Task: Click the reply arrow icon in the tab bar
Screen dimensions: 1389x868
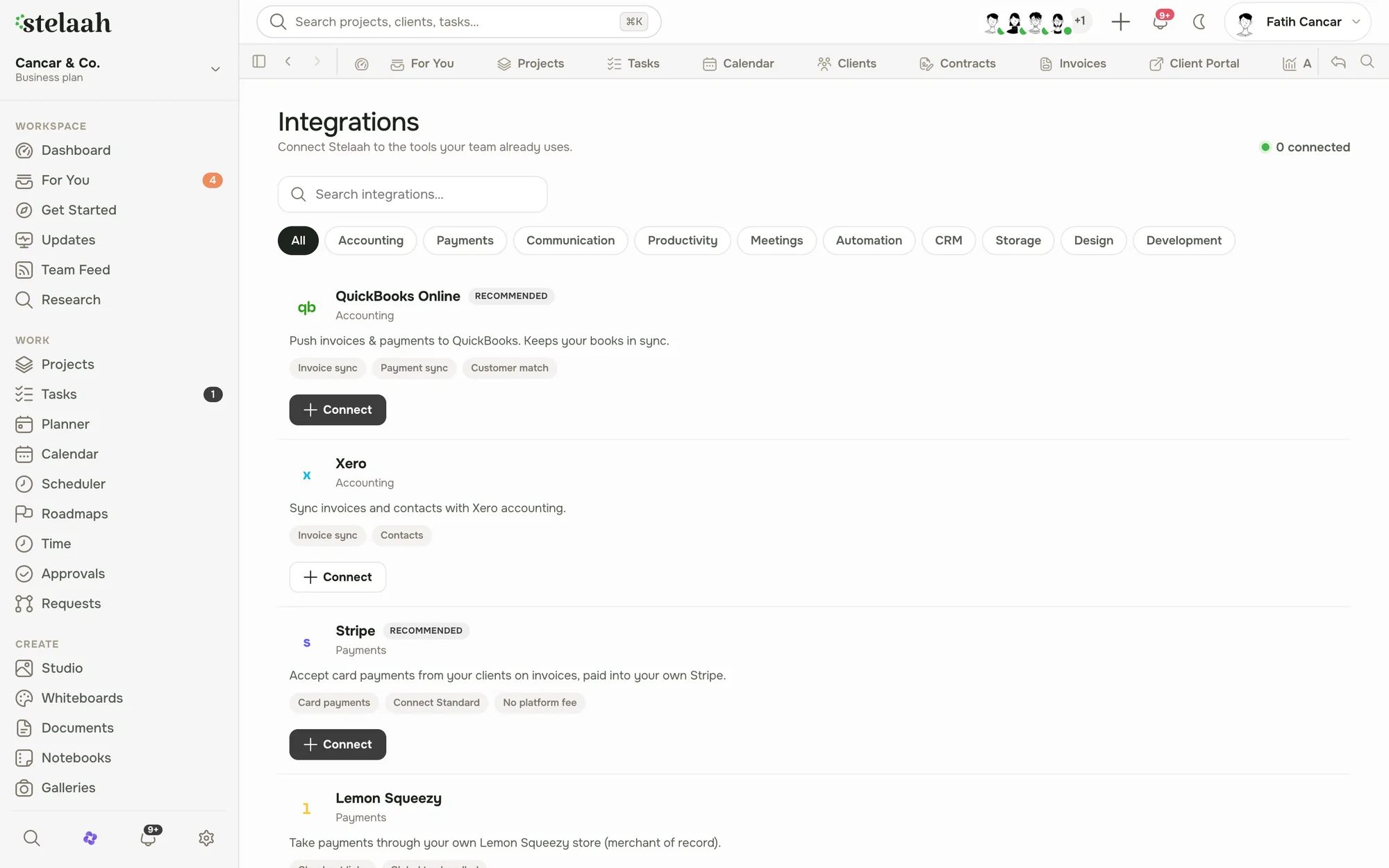Action: 1338,62
